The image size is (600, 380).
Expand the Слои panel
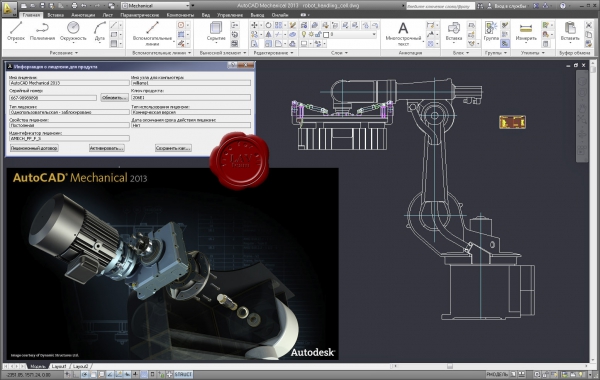[x=339, y=53]
